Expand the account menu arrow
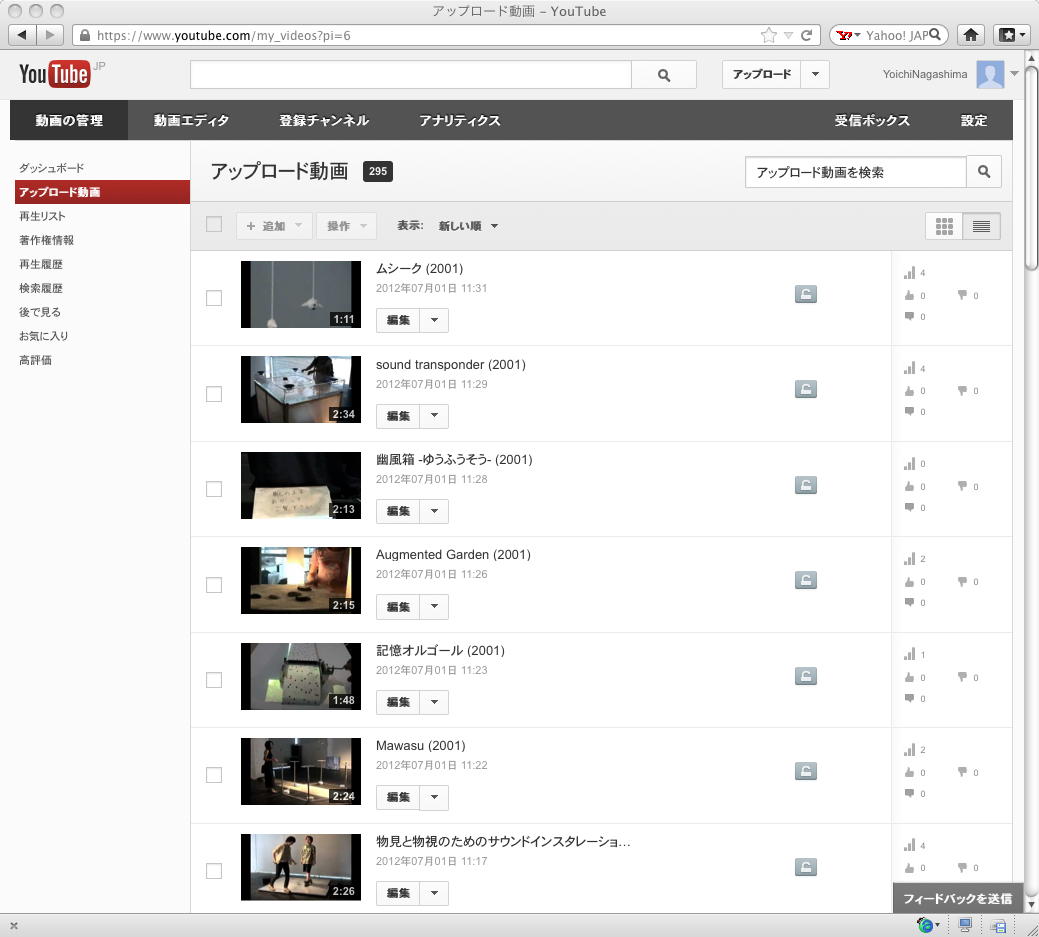1039x937 pixels. (x=1014, y=74)
